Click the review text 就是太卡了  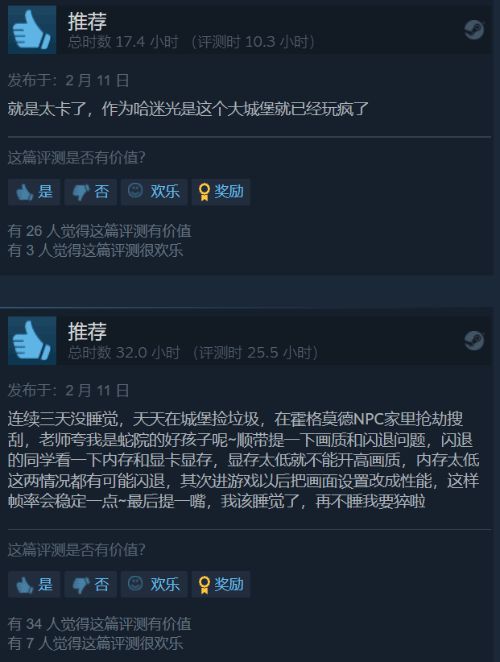188,109
